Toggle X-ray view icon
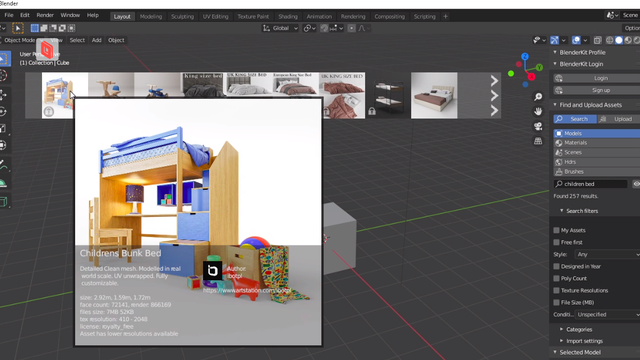640x360 pixels. 598,40
